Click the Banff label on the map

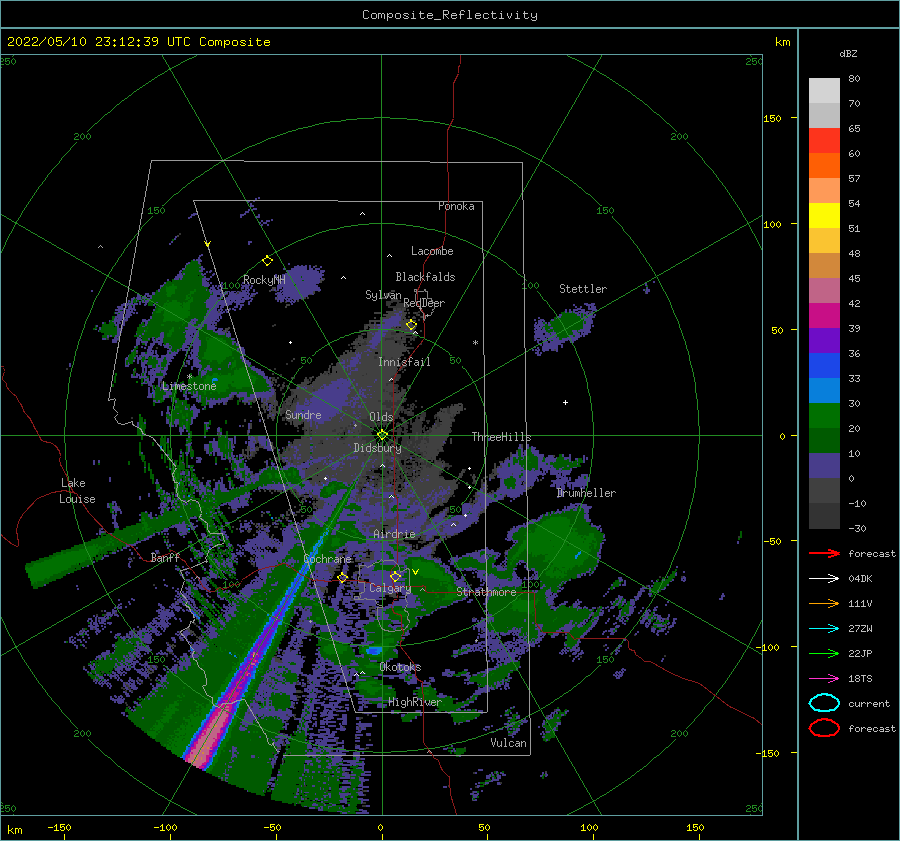(165, 557)
